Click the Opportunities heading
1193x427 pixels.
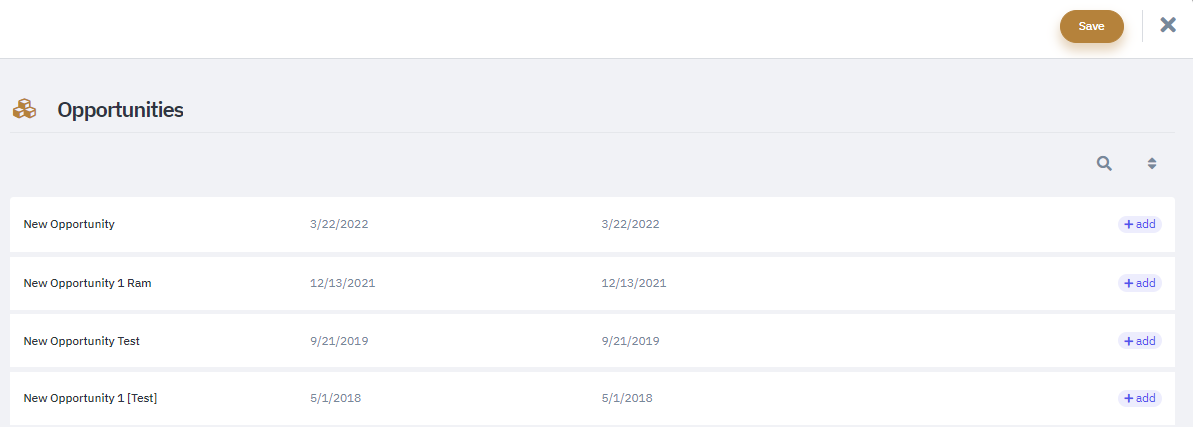pos(120,110)
